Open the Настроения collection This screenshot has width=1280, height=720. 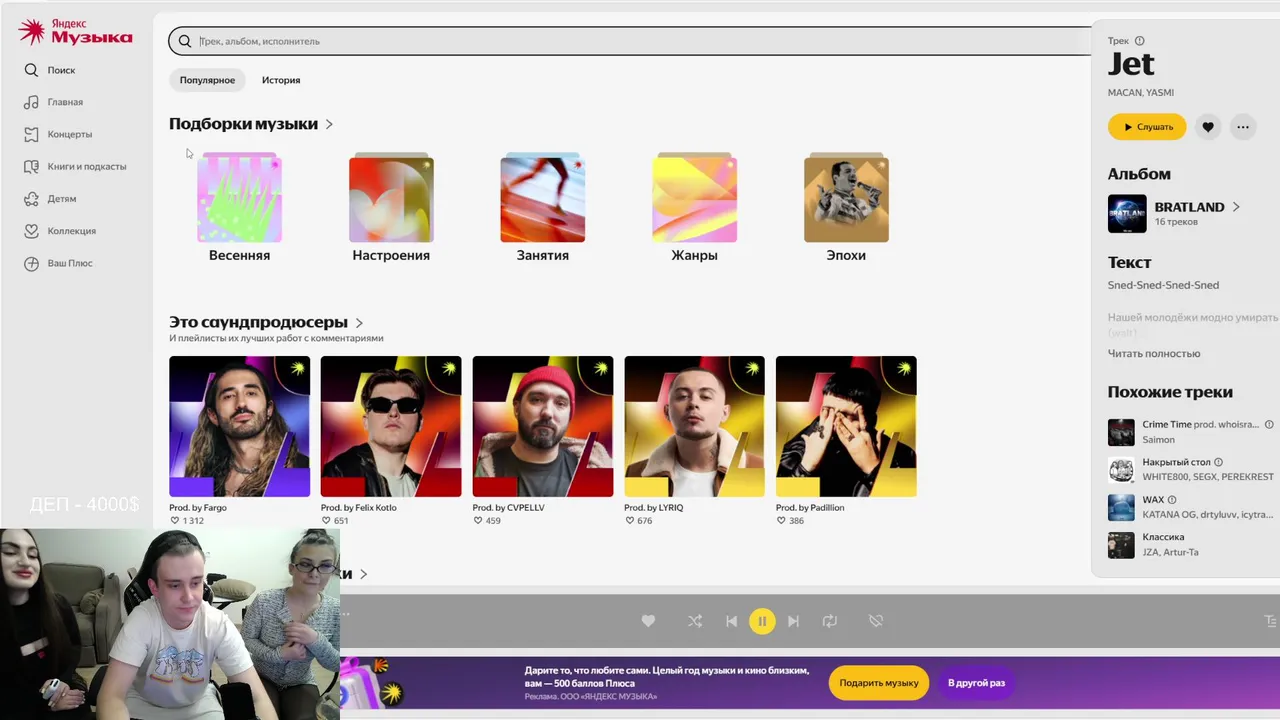coord(391,207)
